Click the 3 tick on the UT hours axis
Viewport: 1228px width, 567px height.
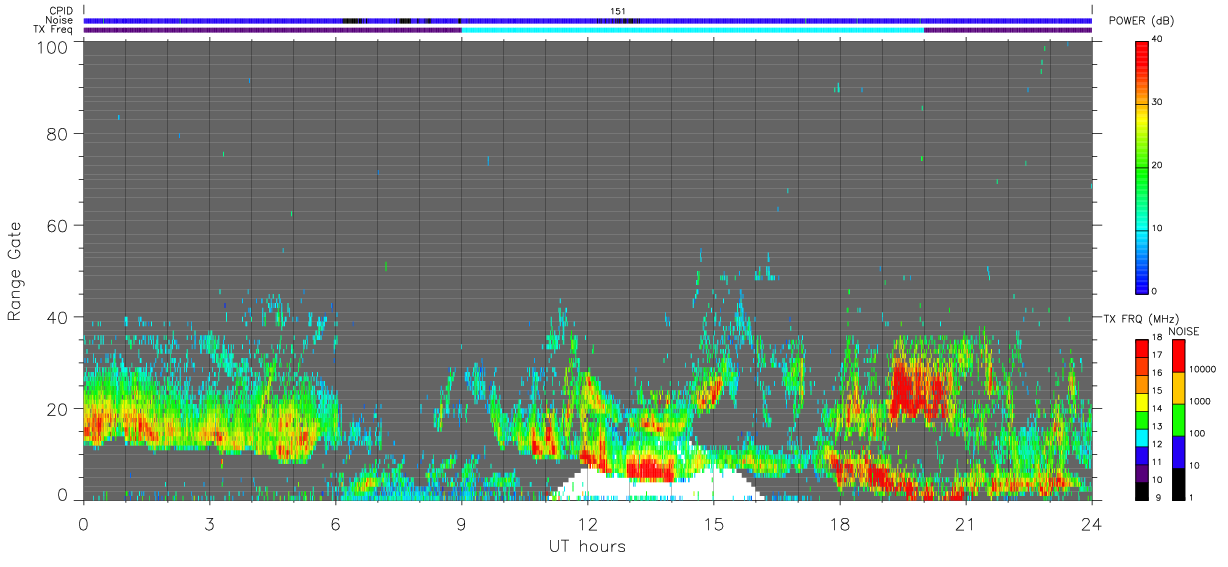point(210,523)
